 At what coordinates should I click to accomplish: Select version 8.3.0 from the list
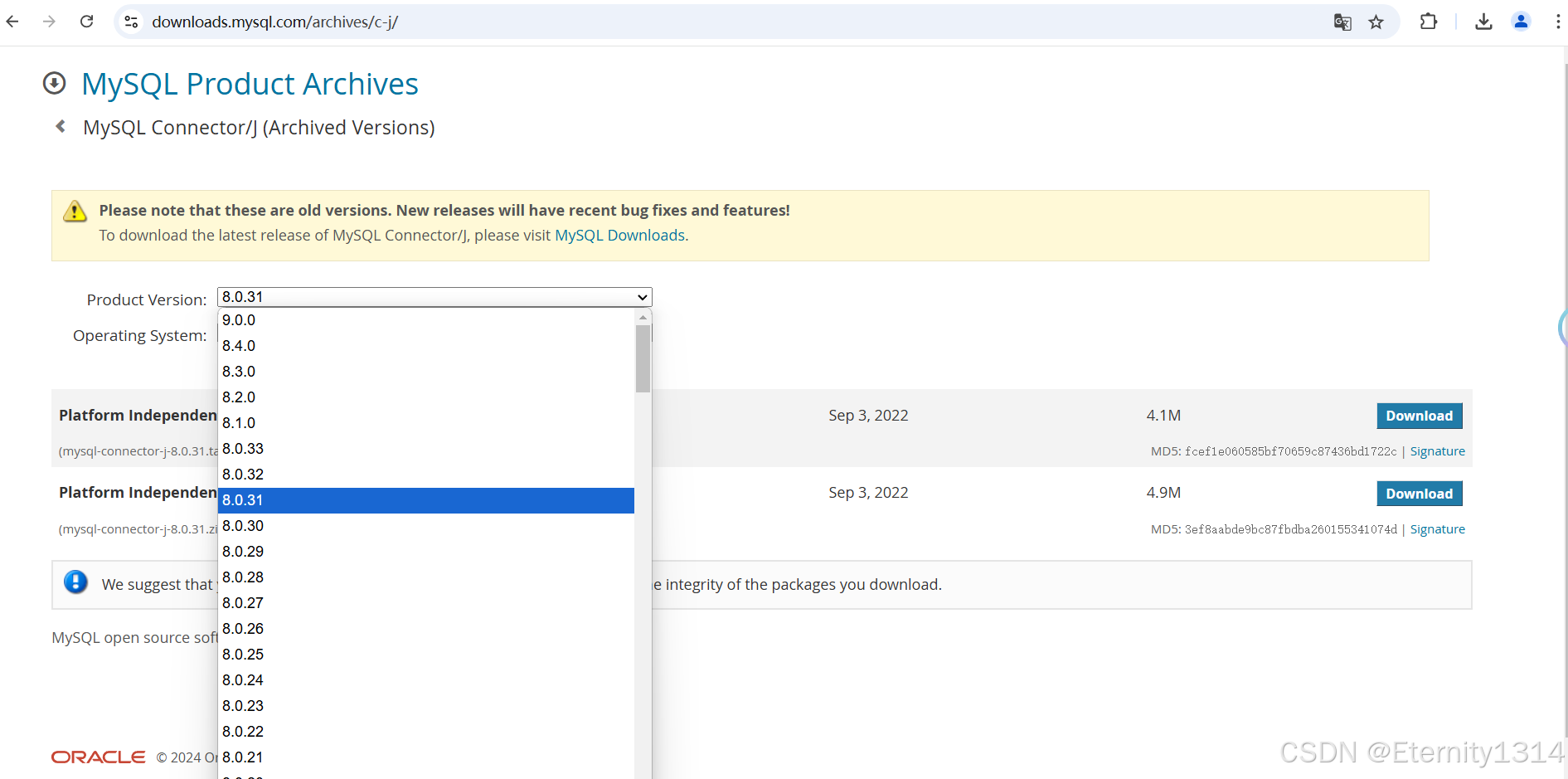pos(426,372)
